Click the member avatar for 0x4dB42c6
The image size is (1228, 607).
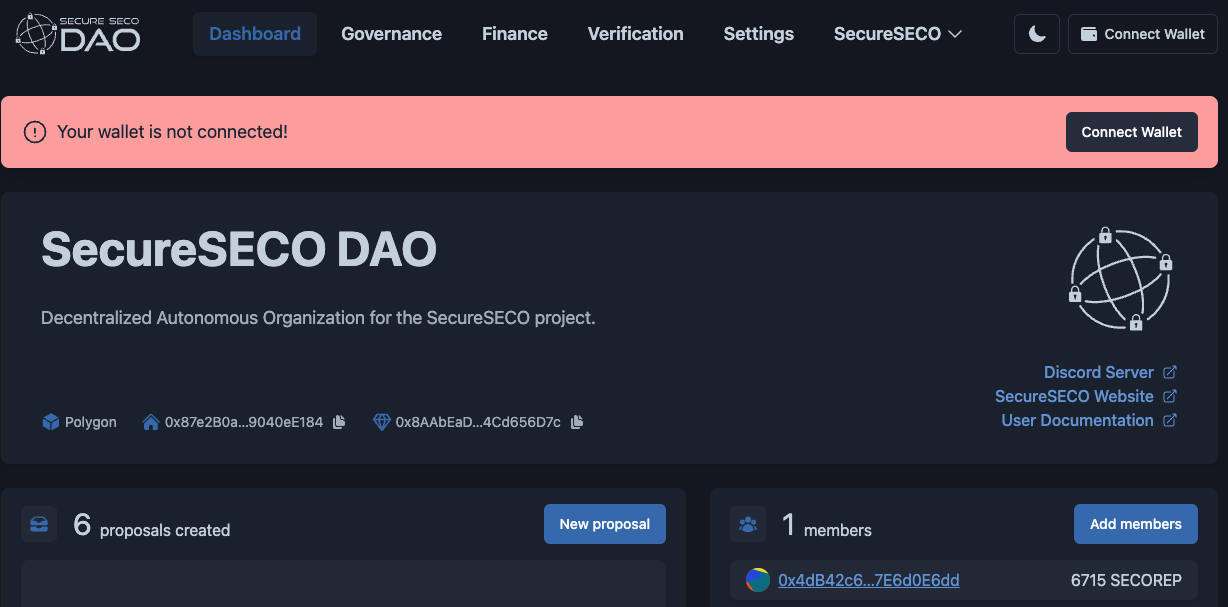point(758,580)
